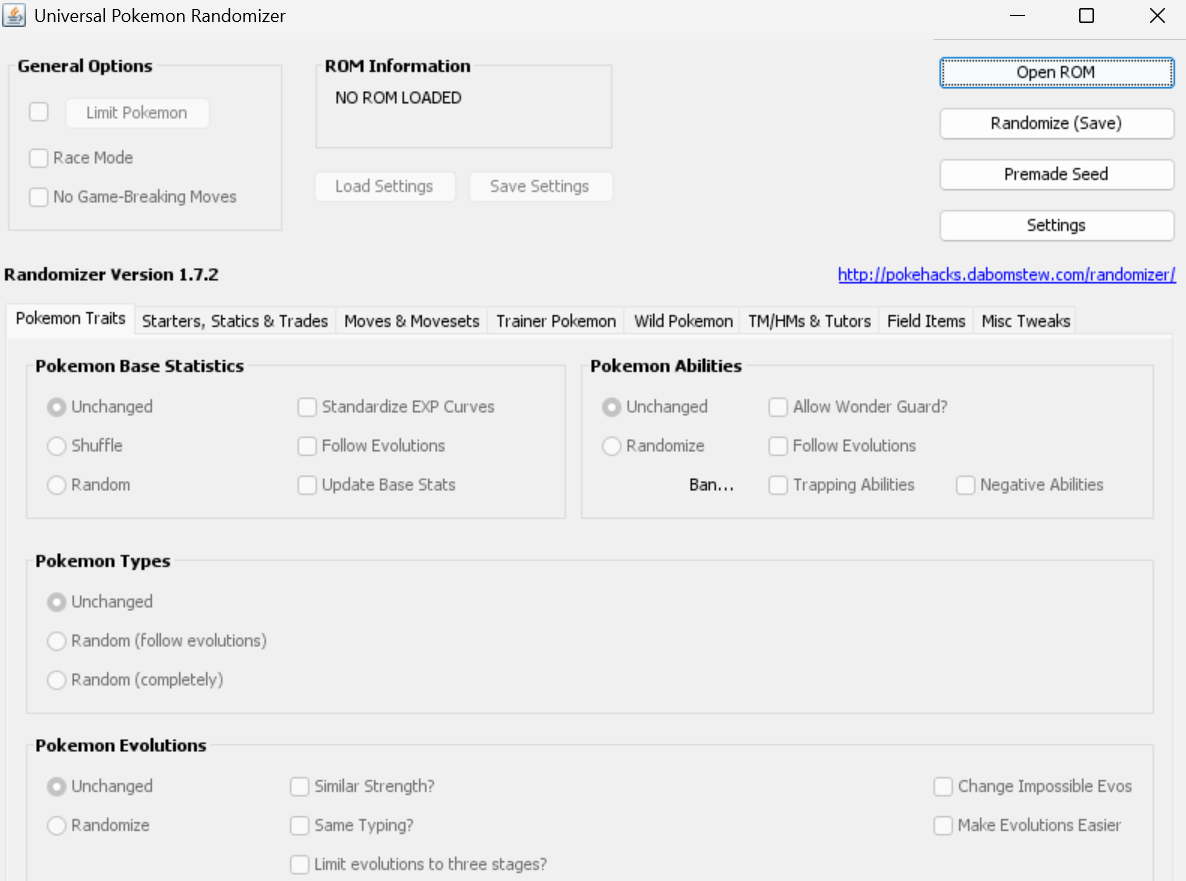Choose Randomize under Pokemon Abilities
Image resolution: width=1186 pixels, height=881 pixels.
612,446
